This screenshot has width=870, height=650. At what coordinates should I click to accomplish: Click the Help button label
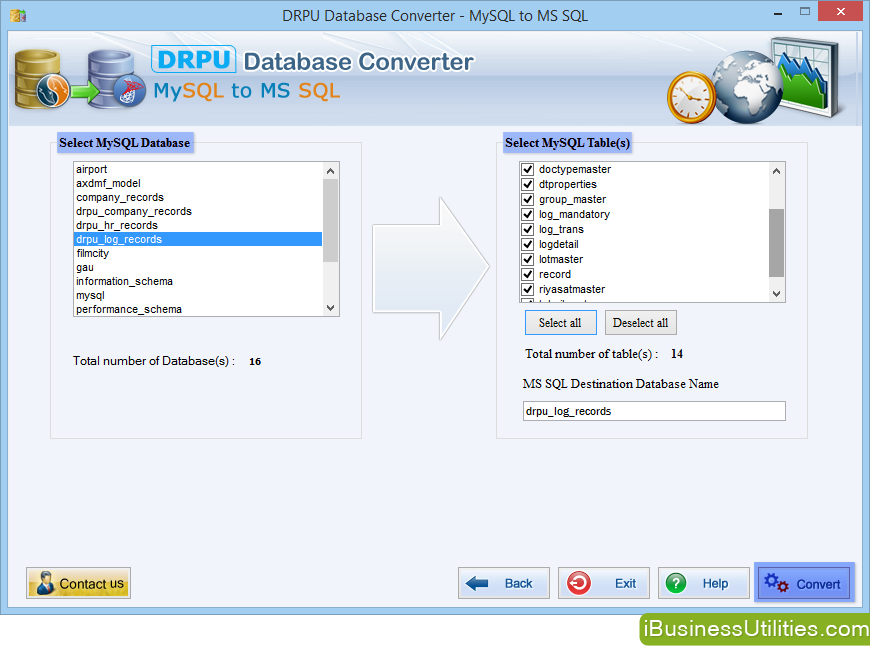click(x=715, y=583)
